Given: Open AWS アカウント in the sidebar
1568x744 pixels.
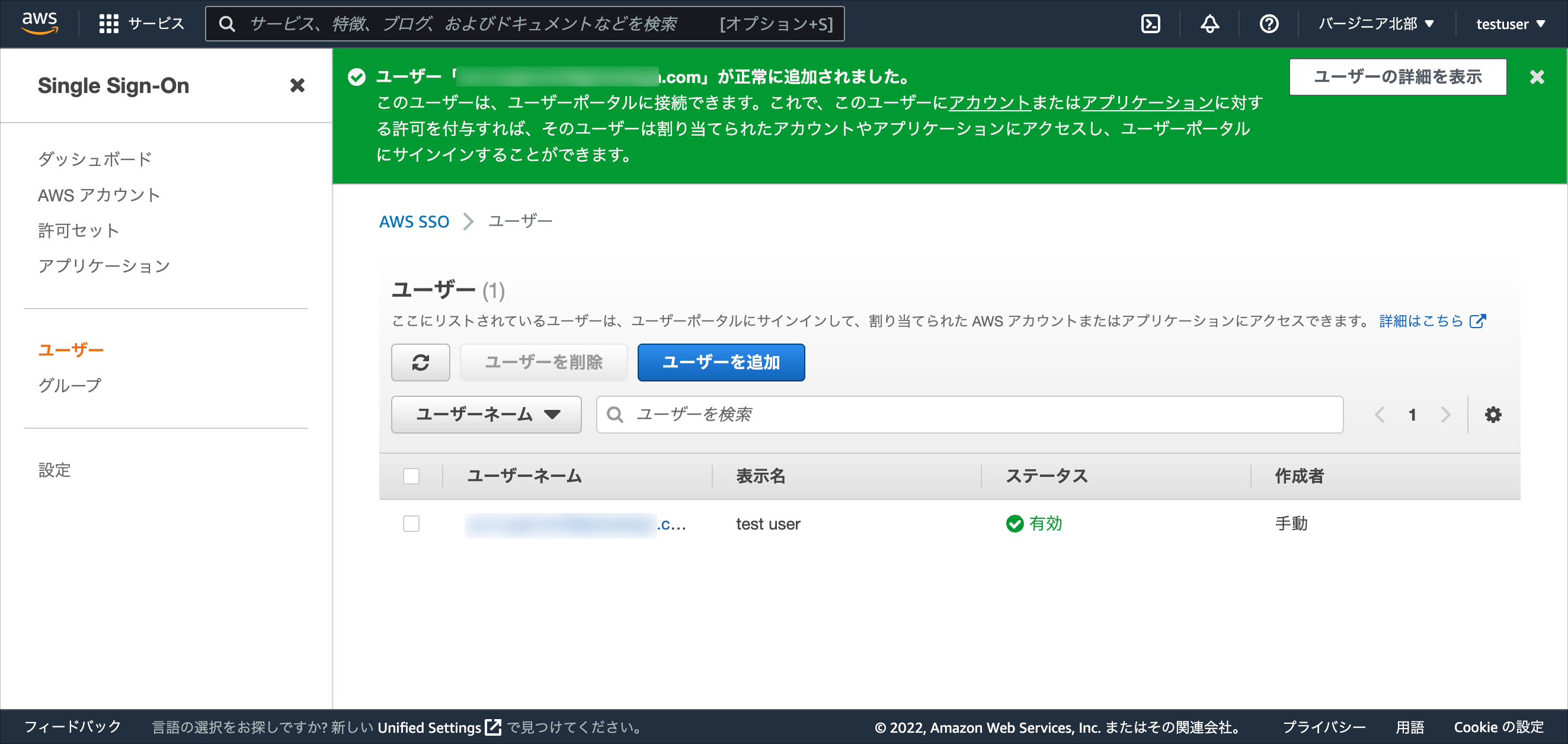Looking at the screenshot, I should coord(98,195).
